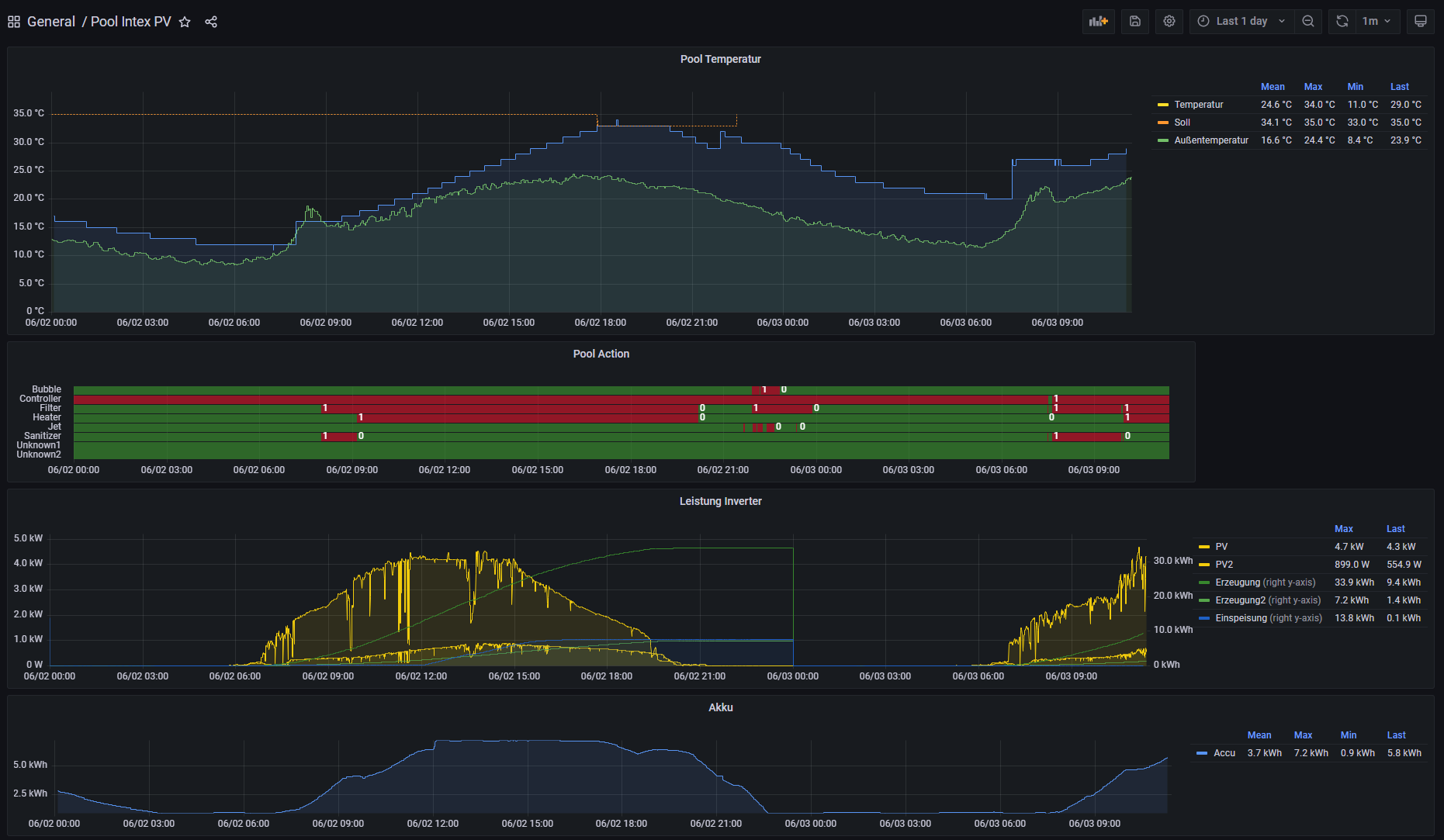Save the dashboard using the disk icon
The width and height of the screenshot is (1444, 840).
(1134, 22)
